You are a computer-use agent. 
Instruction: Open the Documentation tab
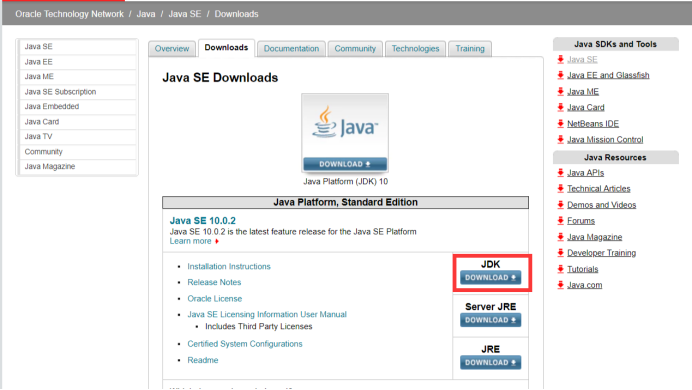[x=291, y=49]
